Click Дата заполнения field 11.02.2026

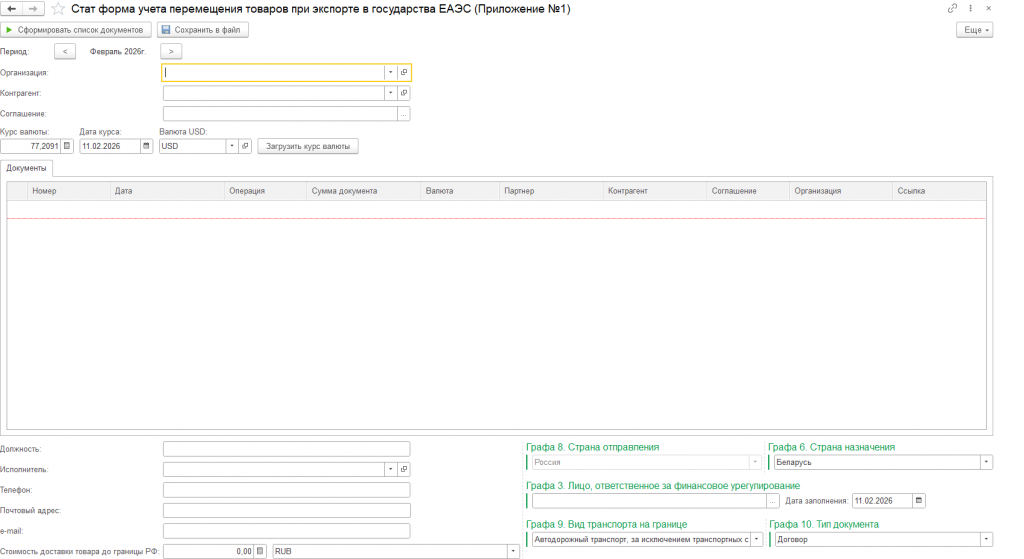882,501
